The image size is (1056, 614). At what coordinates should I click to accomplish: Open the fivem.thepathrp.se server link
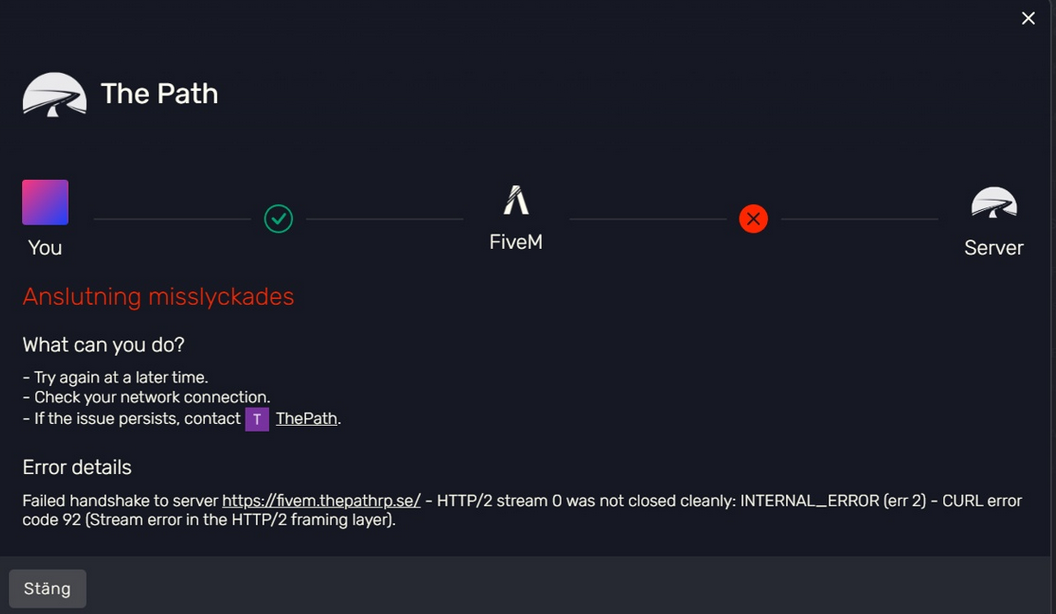pyautogui.click(x=321, y=500)
